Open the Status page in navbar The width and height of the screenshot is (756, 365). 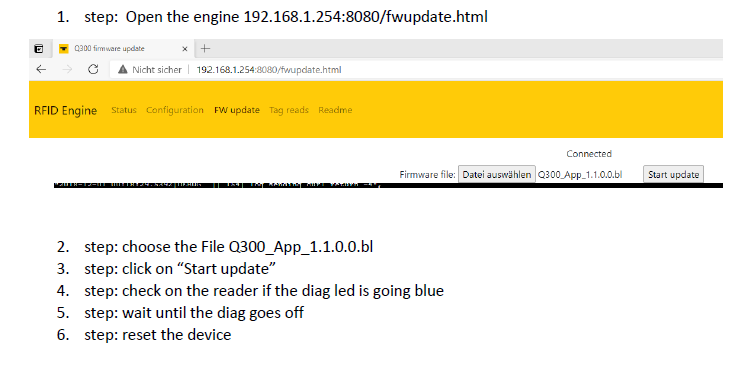pos(124,110)
